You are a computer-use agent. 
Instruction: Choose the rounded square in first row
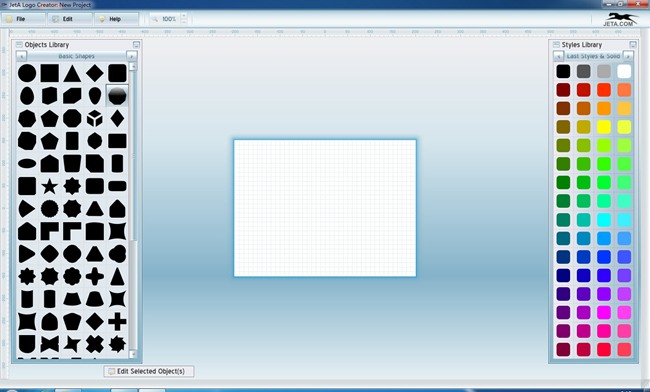tap(117, 73)
